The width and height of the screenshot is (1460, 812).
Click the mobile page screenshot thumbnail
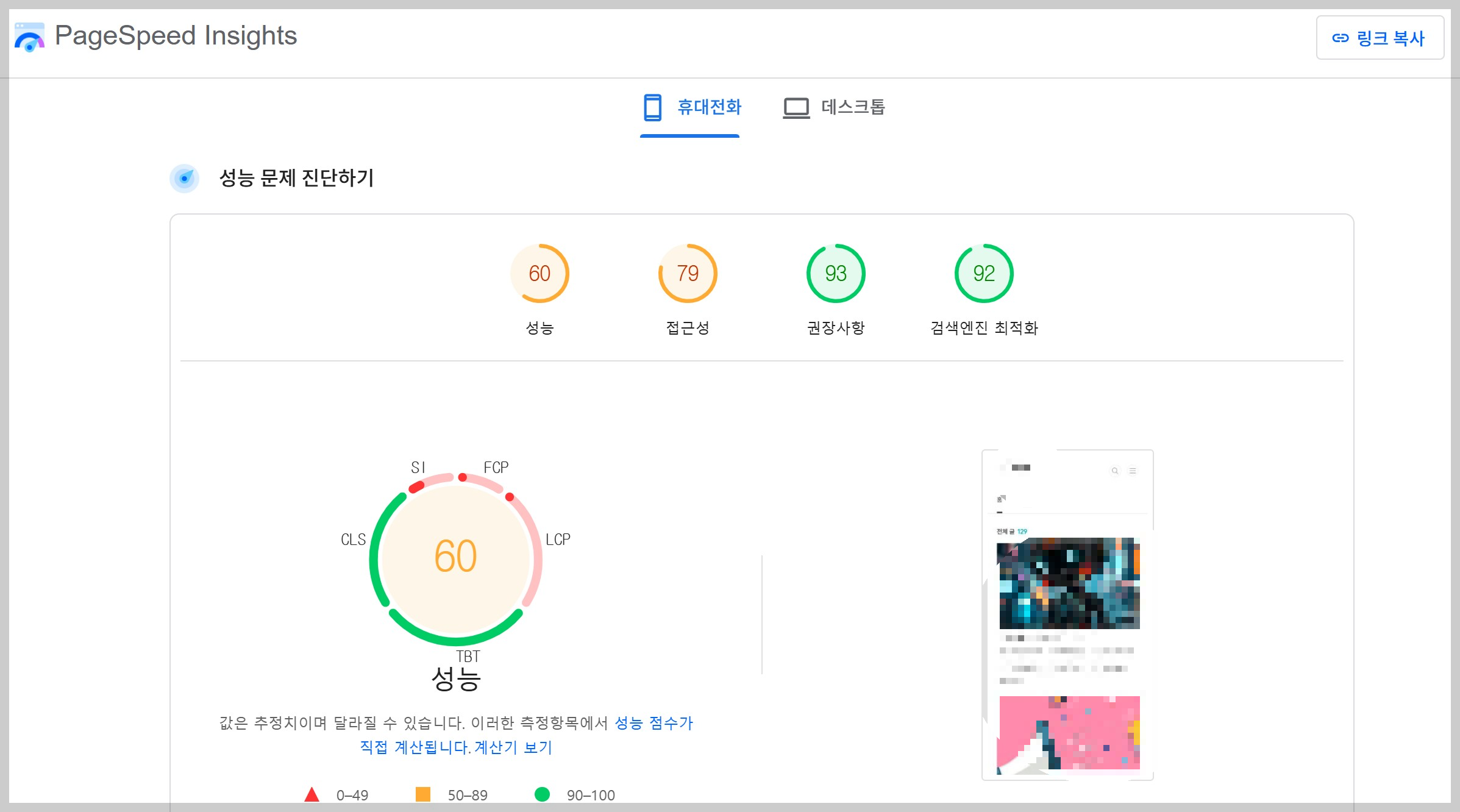click(1067, 614)
